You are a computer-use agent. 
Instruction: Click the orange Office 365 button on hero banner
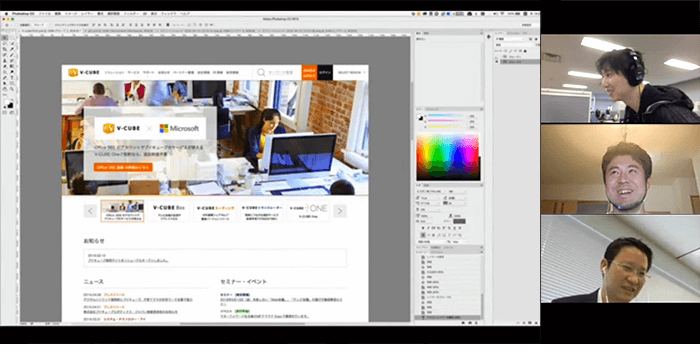(123, 167)
